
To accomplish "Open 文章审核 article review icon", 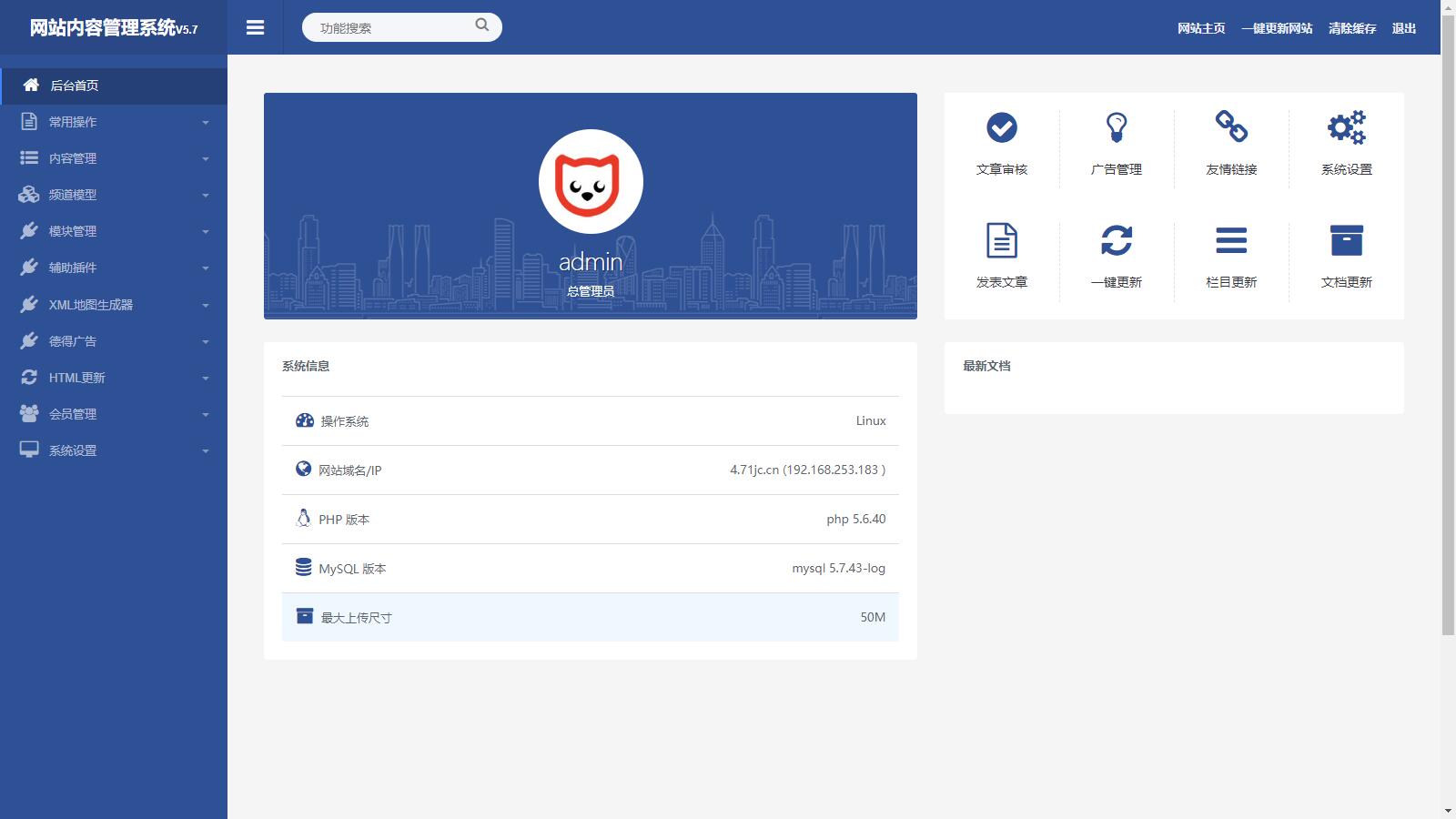I will pyautogui.click(x=1001, y=129).
